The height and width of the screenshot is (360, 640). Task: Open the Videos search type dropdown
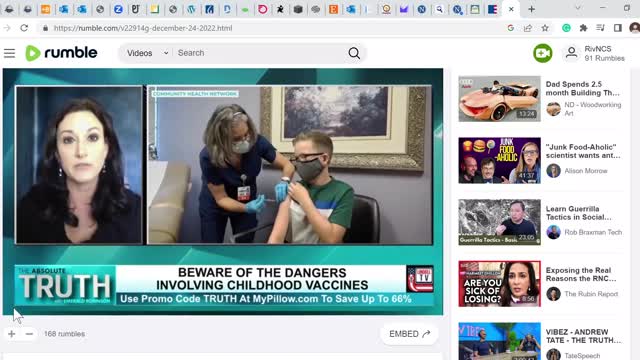click(x=147, y=53)
